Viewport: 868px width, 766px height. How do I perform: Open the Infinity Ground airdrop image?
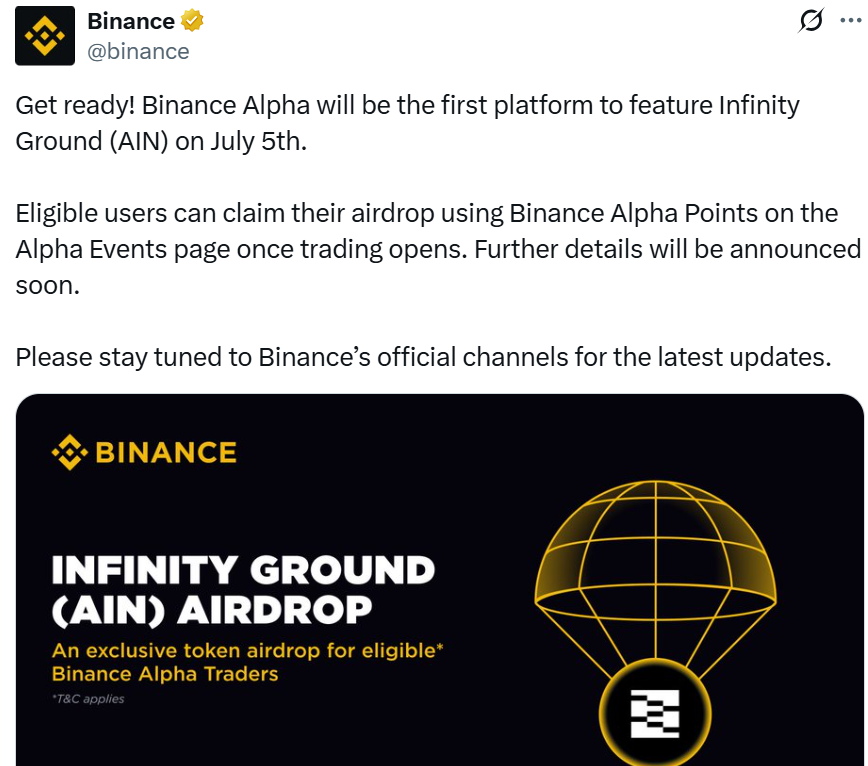[440, 580]
